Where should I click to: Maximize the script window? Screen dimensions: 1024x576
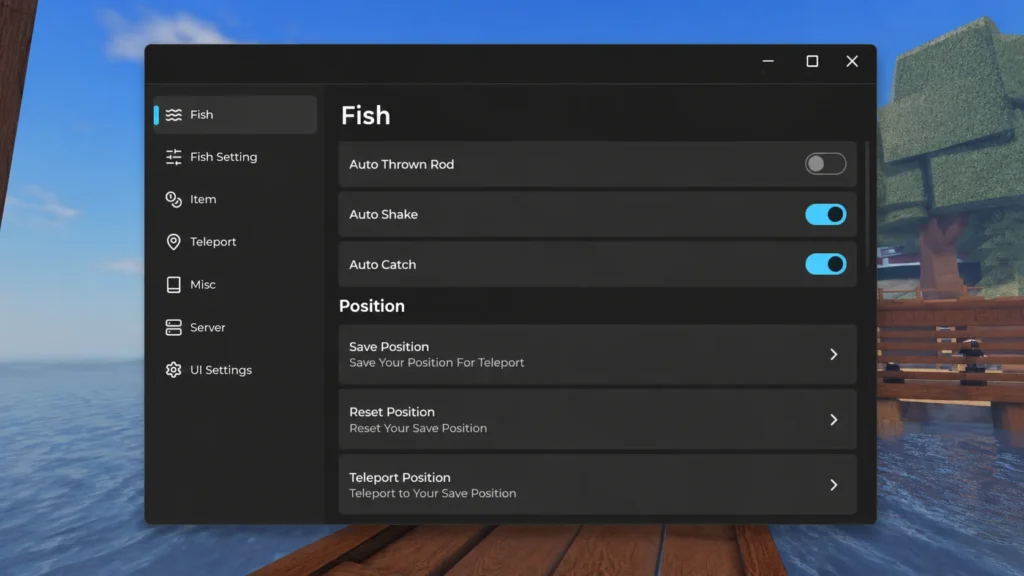(x=812, y=61)
